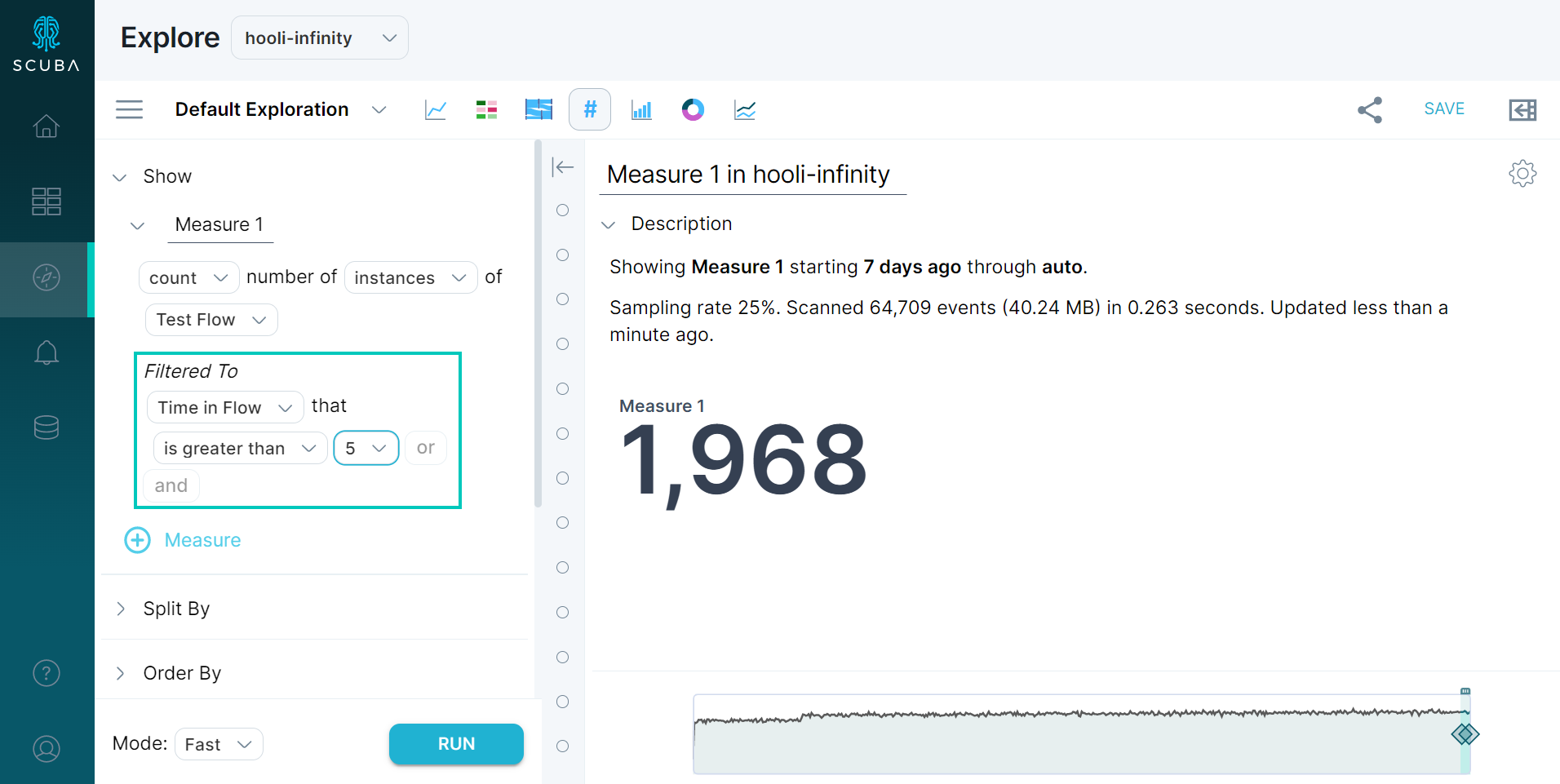
Task: Collapse the Description section
Action: coord(609,224)
